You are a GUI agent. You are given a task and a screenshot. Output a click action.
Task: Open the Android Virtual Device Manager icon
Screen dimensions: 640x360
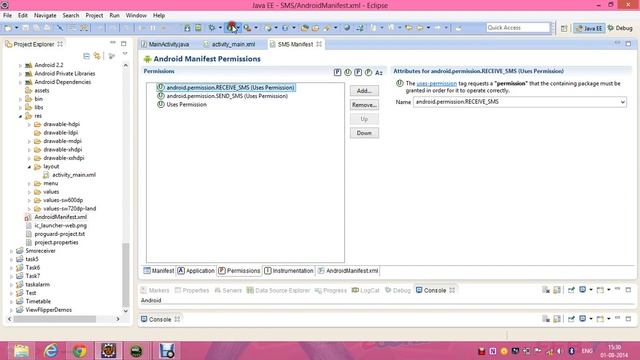tap(198, 28)
